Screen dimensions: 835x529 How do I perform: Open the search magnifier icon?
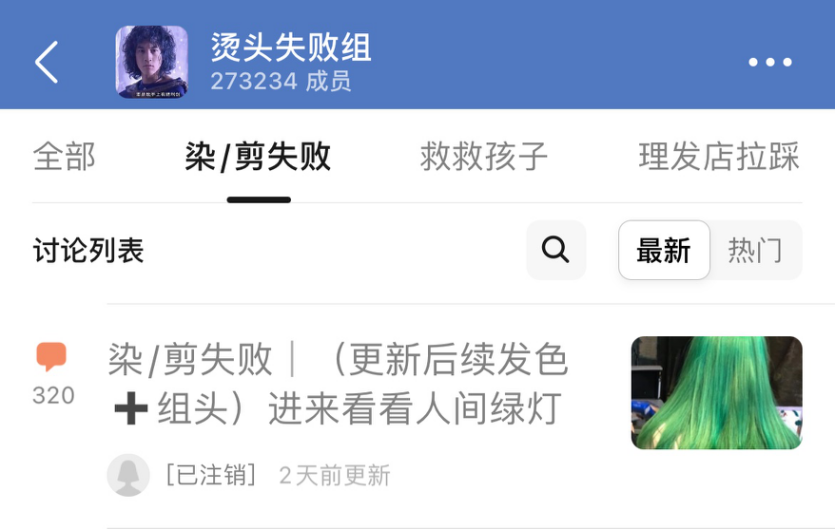tap(556, 250)
